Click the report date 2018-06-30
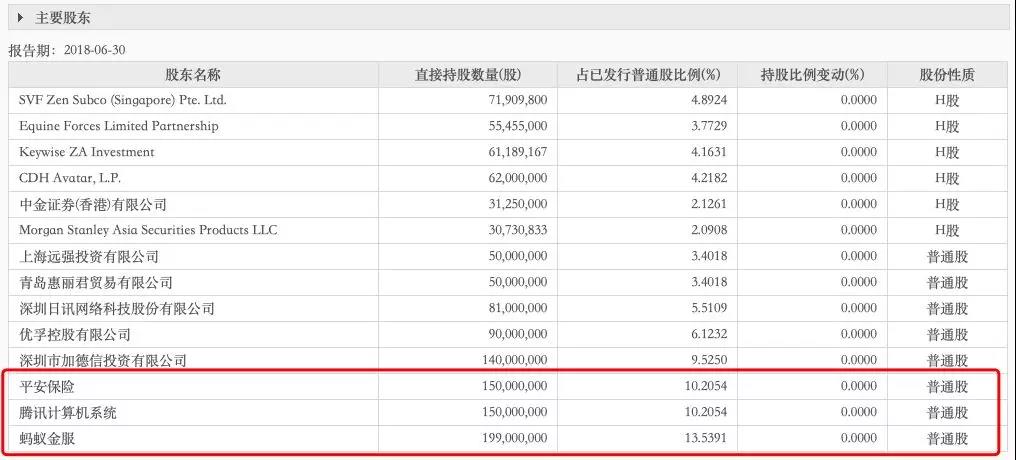 (95, 51)
